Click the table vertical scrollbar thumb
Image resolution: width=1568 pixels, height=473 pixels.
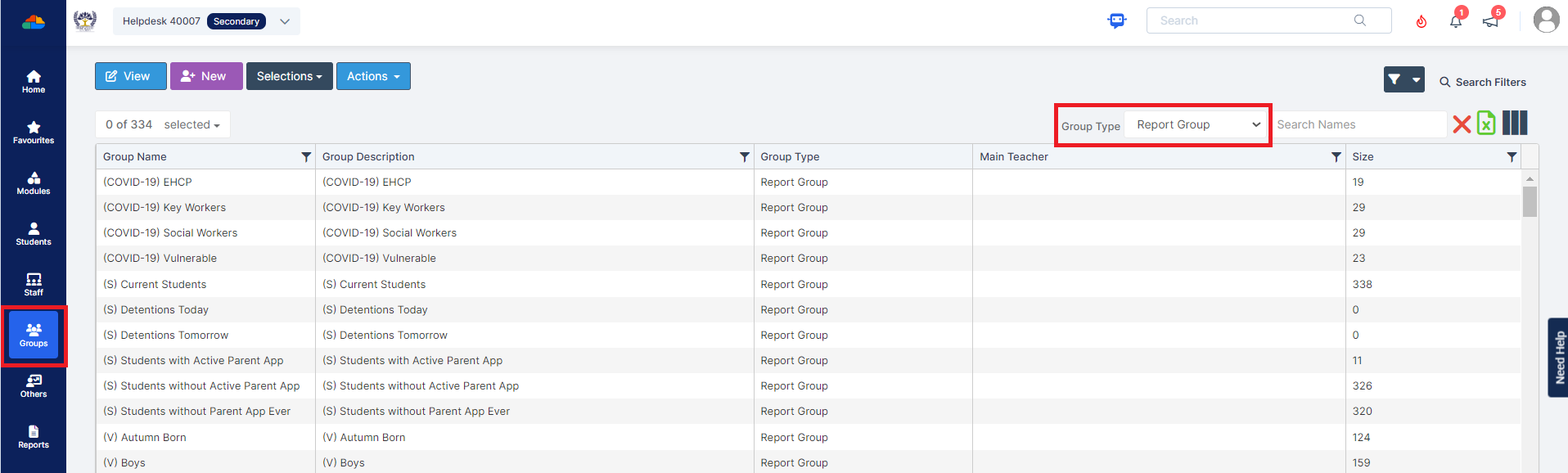(1530, 201)
